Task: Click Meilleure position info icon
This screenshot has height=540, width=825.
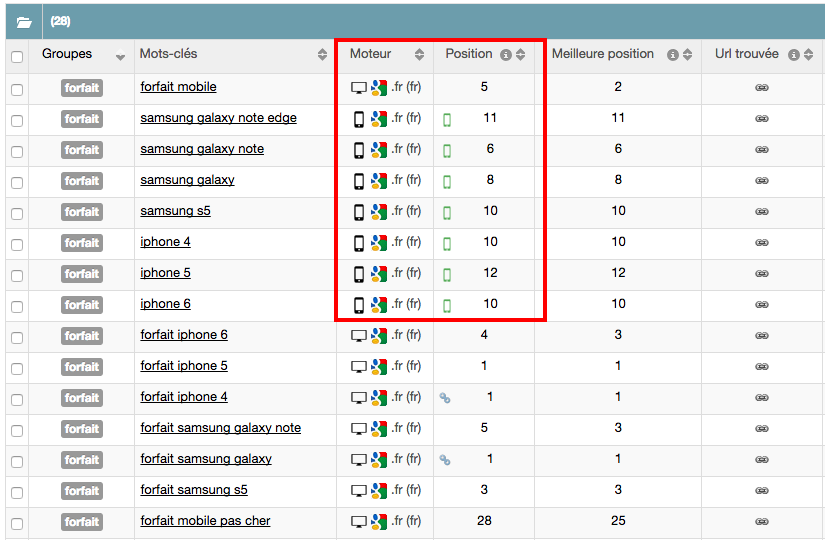Action: [672, 55]
